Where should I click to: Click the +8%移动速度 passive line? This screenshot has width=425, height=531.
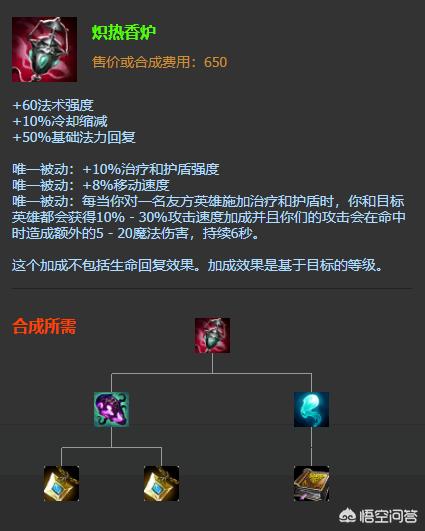pos(91,185)
